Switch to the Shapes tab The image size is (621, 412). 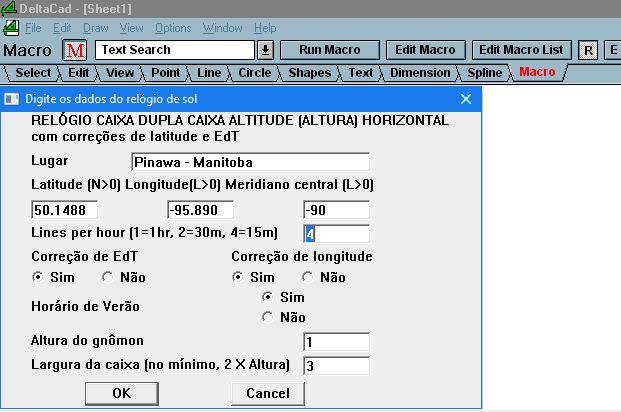point(309,73)
